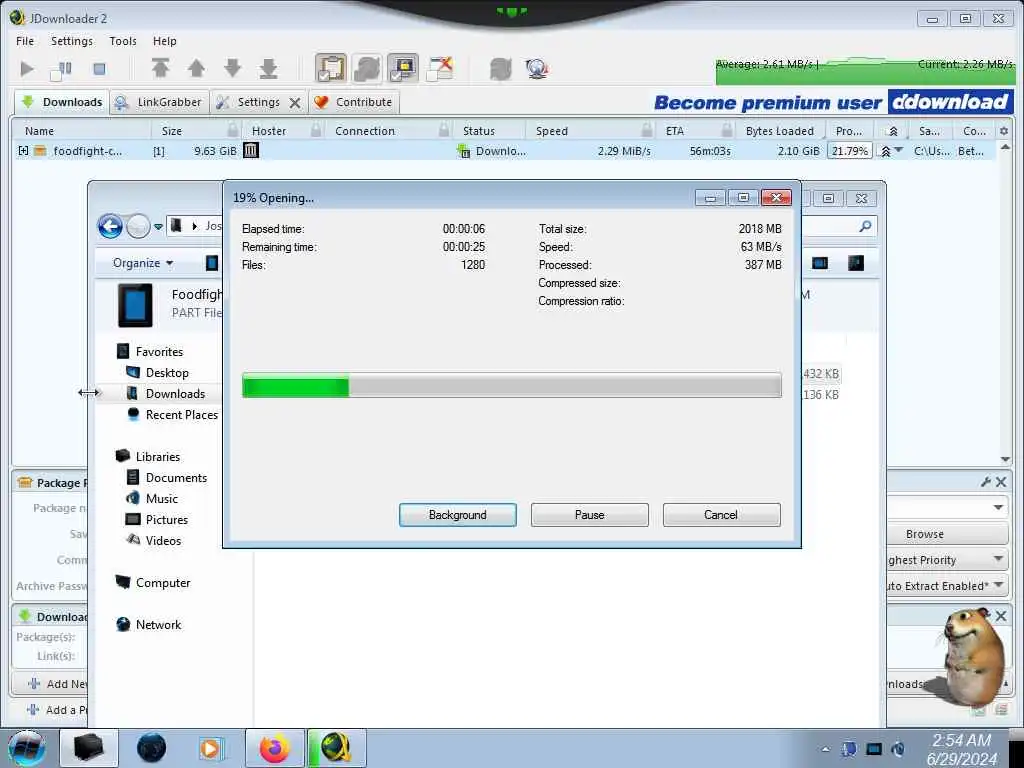The height and width of the screenshot is (768, 1024).
Task: Click the hoster icon in foodfight row
Action: (251, 150)
